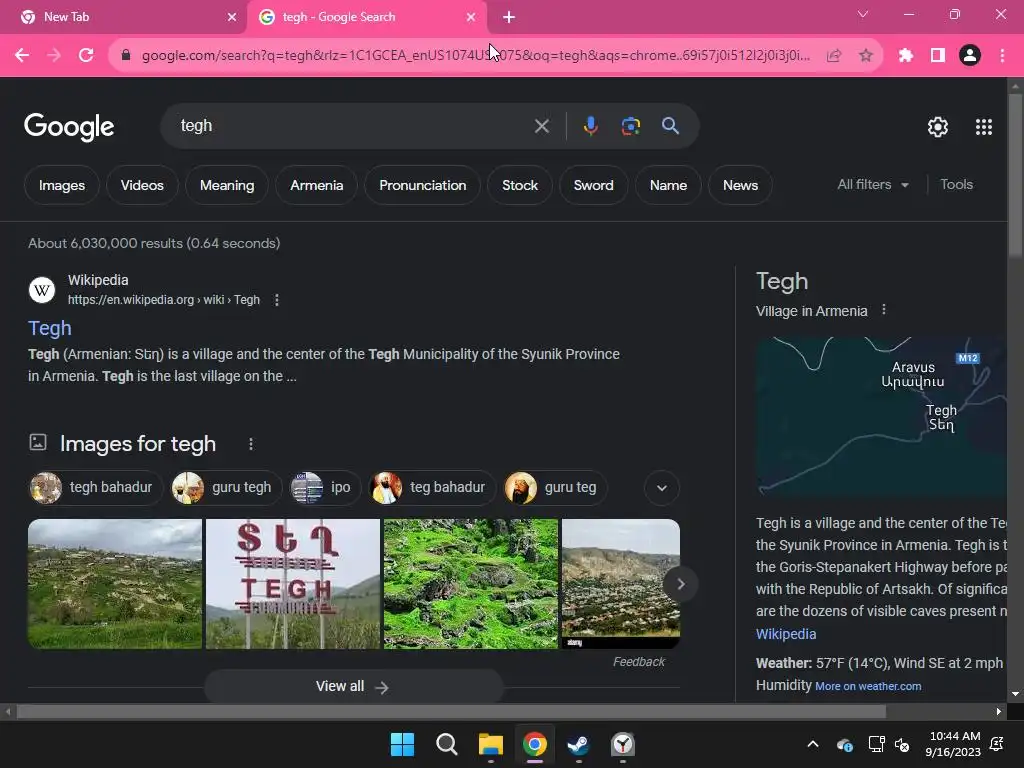Open the Tegh map in knowledge panel
The height and width of the screenshot is (768, 1024).
click(881, 417)
